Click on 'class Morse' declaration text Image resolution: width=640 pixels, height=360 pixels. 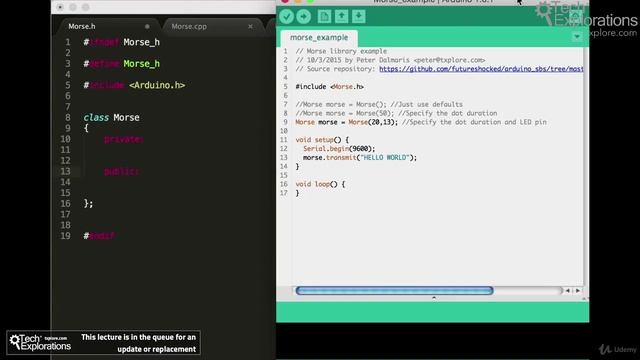tap(111, 118)
